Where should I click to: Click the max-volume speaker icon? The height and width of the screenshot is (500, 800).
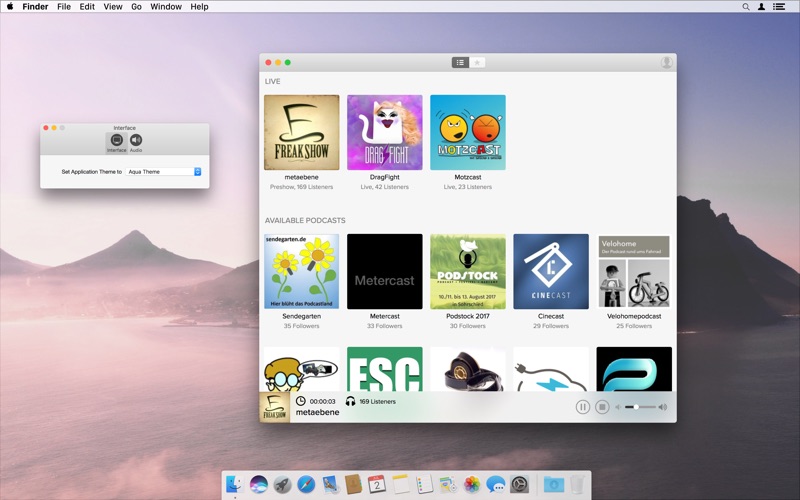(x=663, y=407)
